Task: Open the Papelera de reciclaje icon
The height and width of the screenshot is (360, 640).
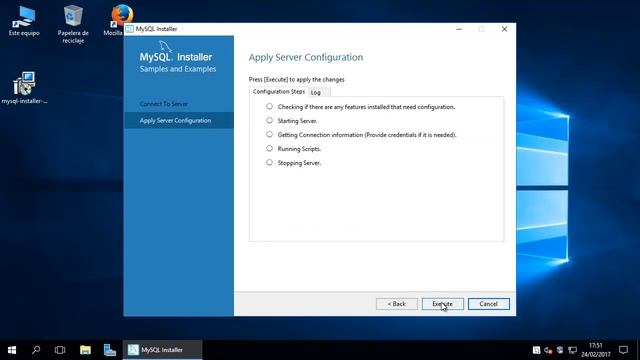Action: (x=73, y=24)
